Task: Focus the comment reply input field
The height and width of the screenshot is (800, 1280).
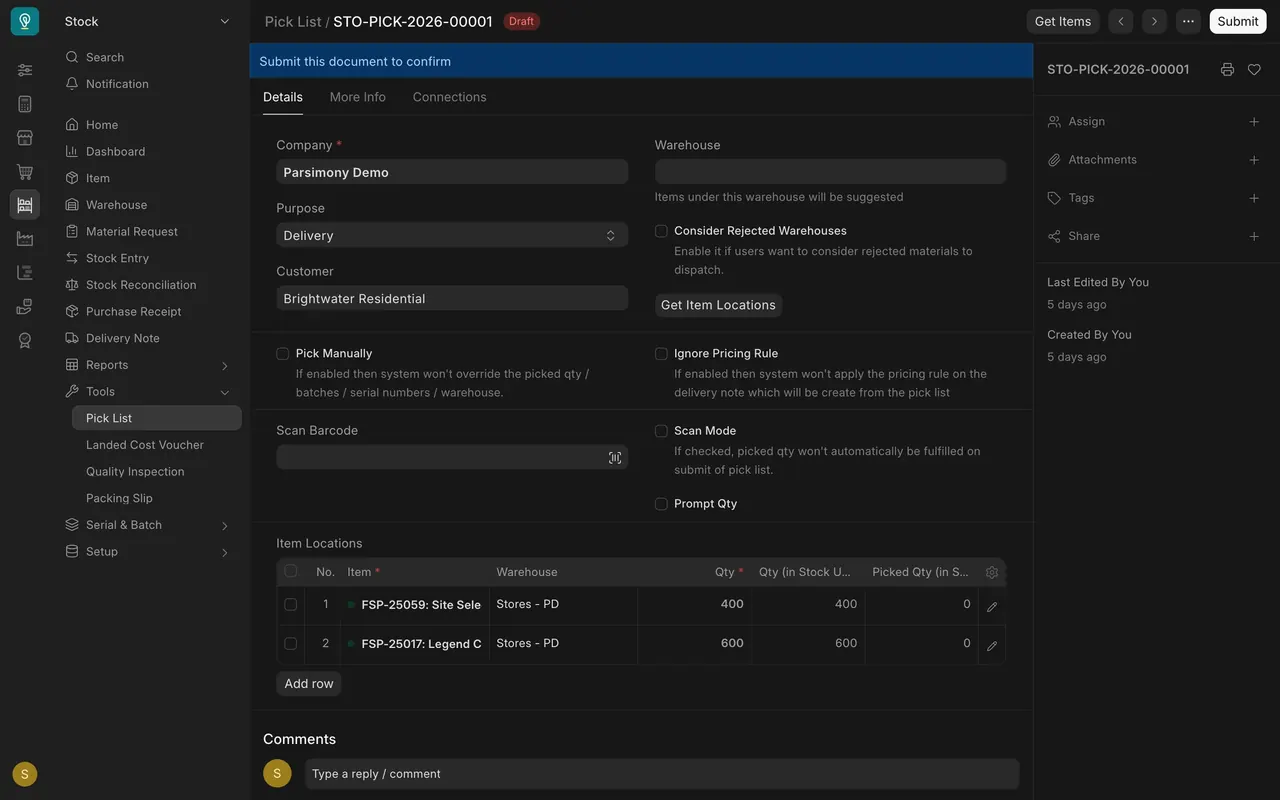Action: [662, 774]
